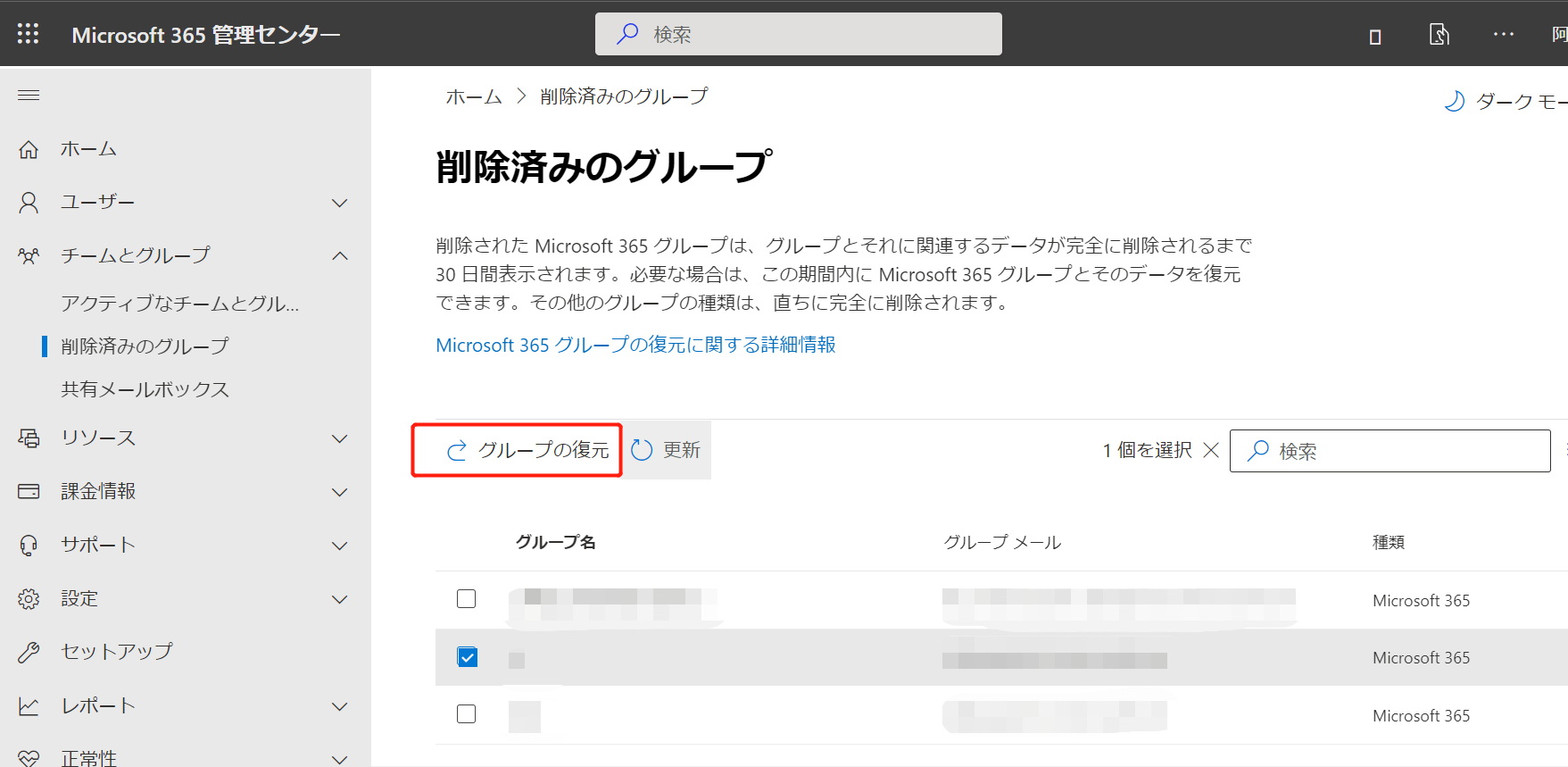1568x767 pixels.
Task: Expand the 設定 chevron
Action: pyautogui.click(x=340, y=599)
